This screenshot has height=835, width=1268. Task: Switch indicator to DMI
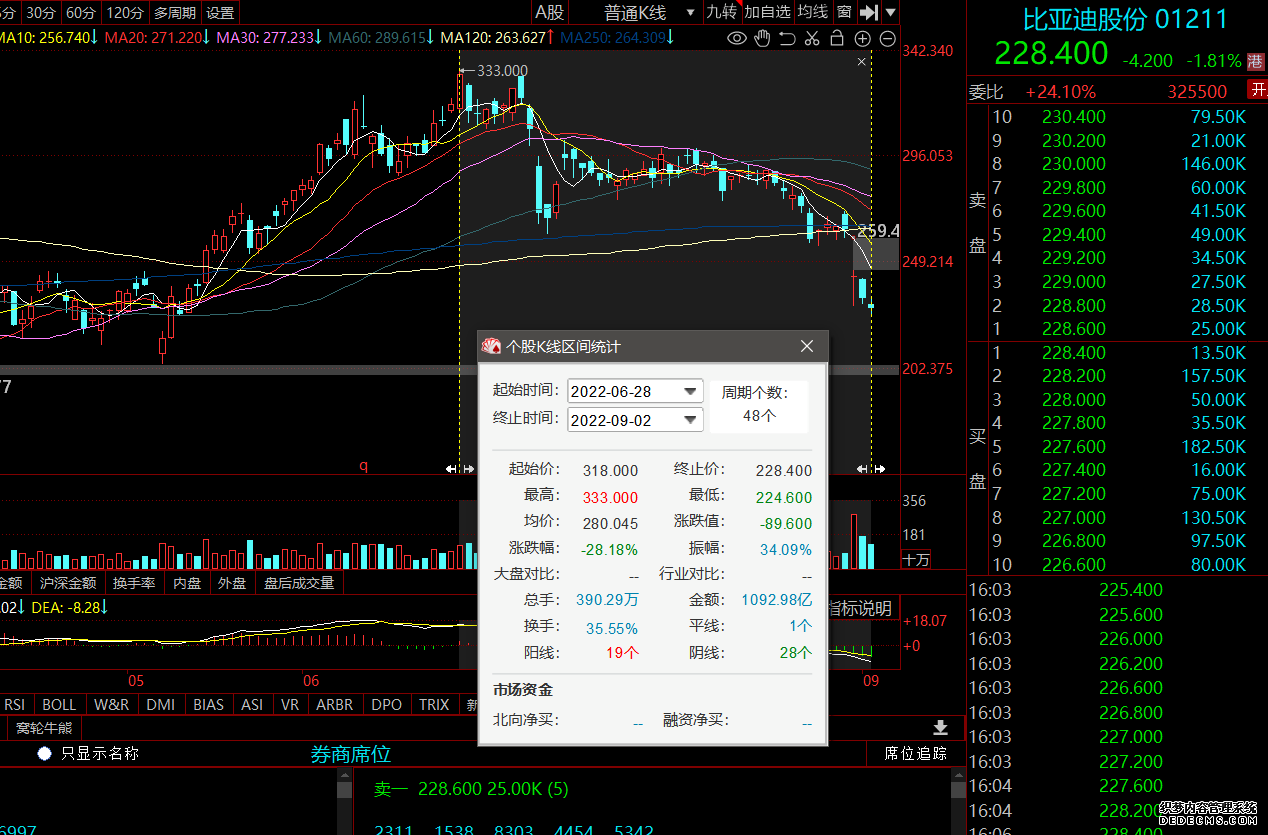(160, 704)
